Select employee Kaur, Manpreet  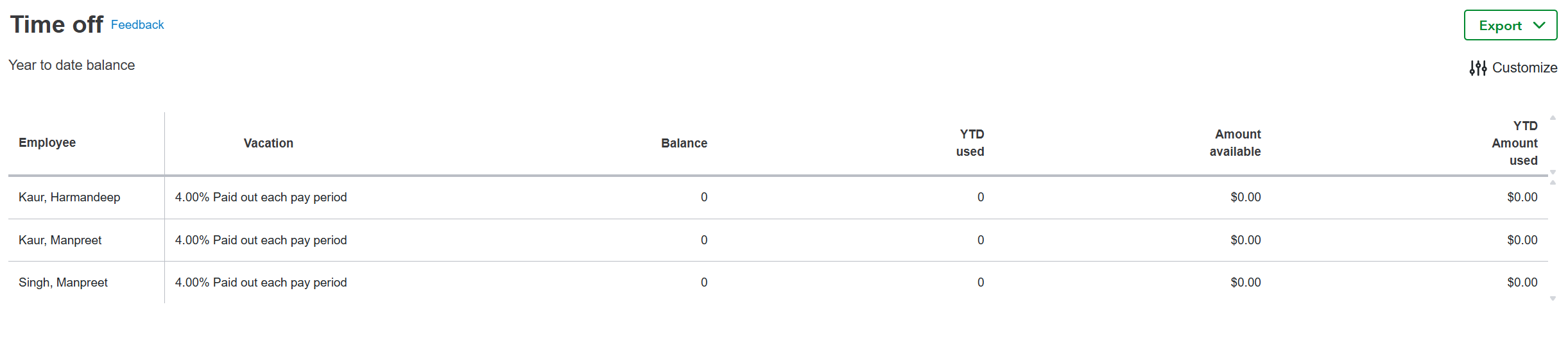pyautogui.click(x=60, y=240)
